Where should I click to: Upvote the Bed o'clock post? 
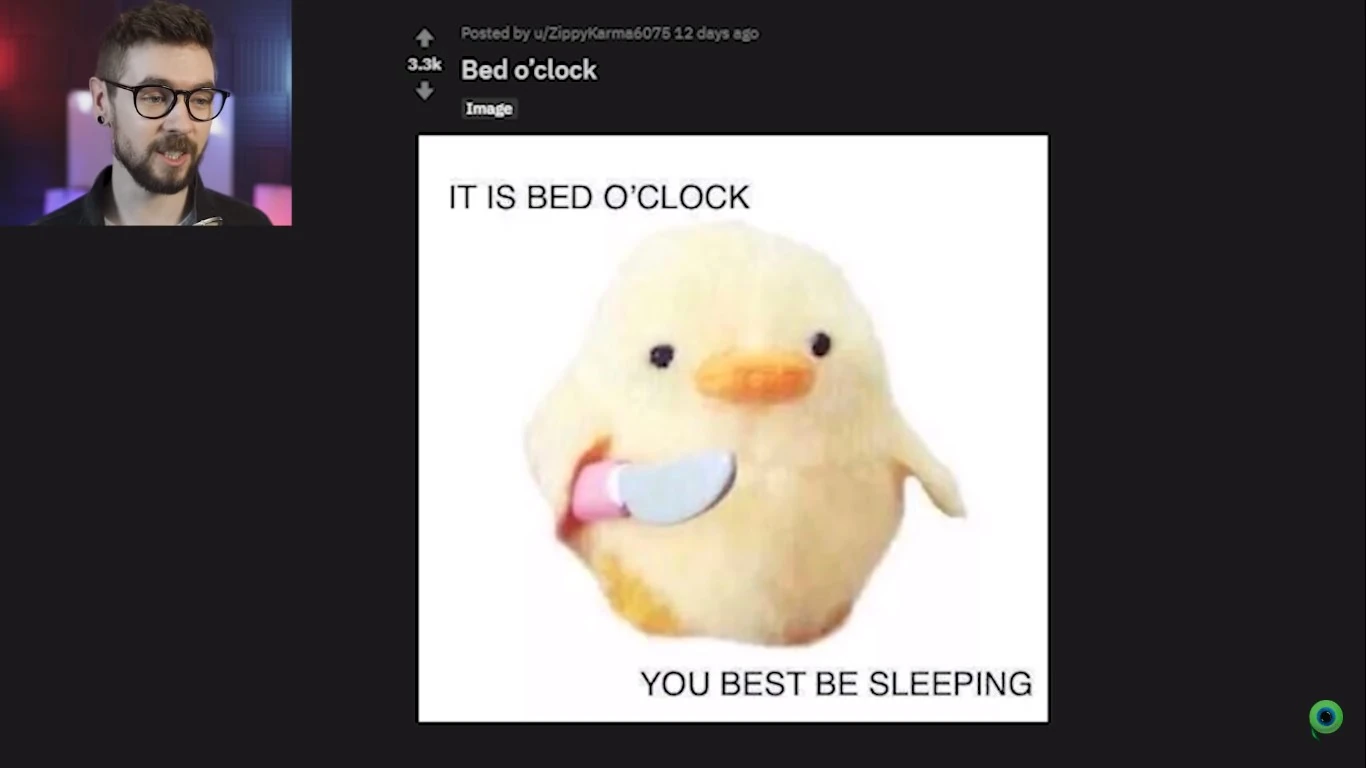[x=425, y=38]
